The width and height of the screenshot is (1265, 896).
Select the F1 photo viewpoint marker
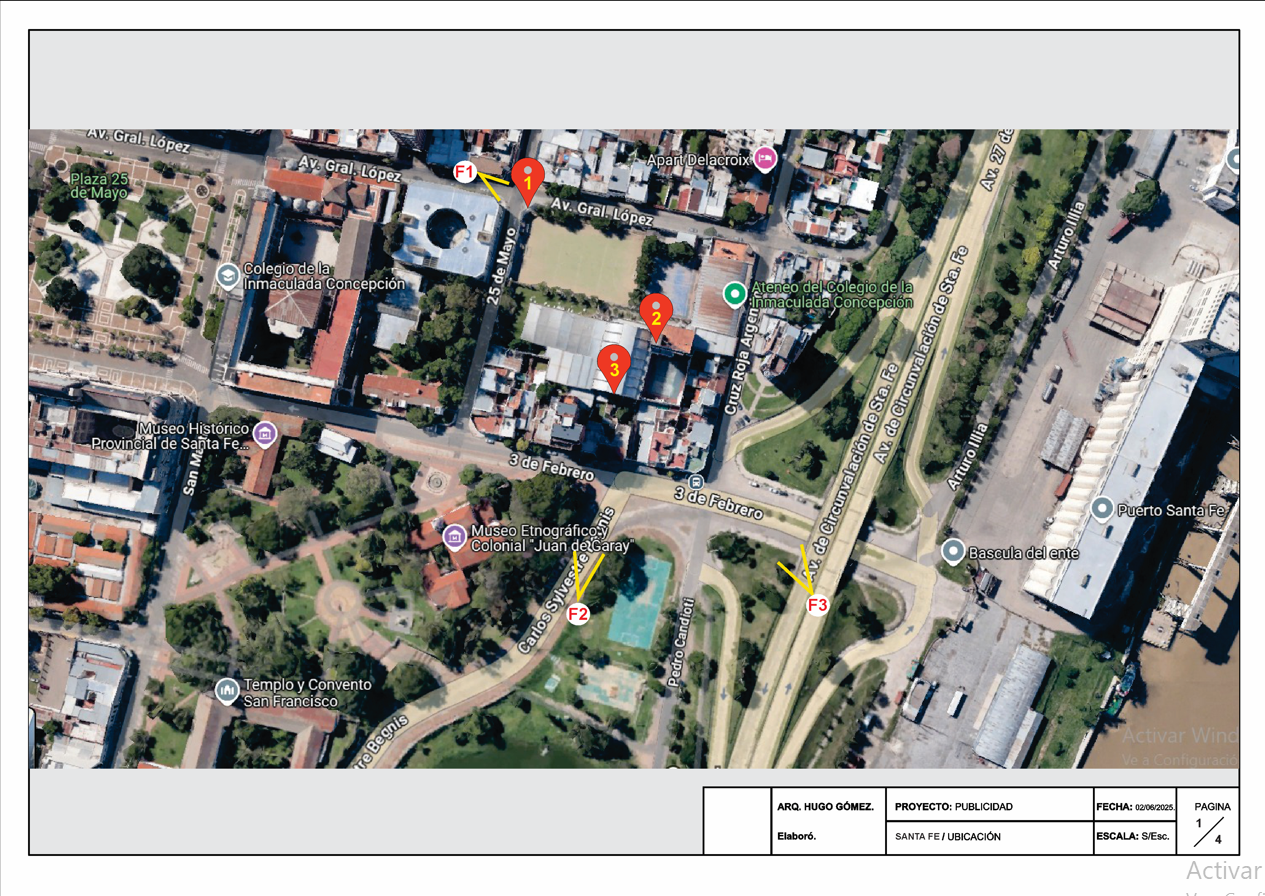pyautogui.click(x=464, y=172)
